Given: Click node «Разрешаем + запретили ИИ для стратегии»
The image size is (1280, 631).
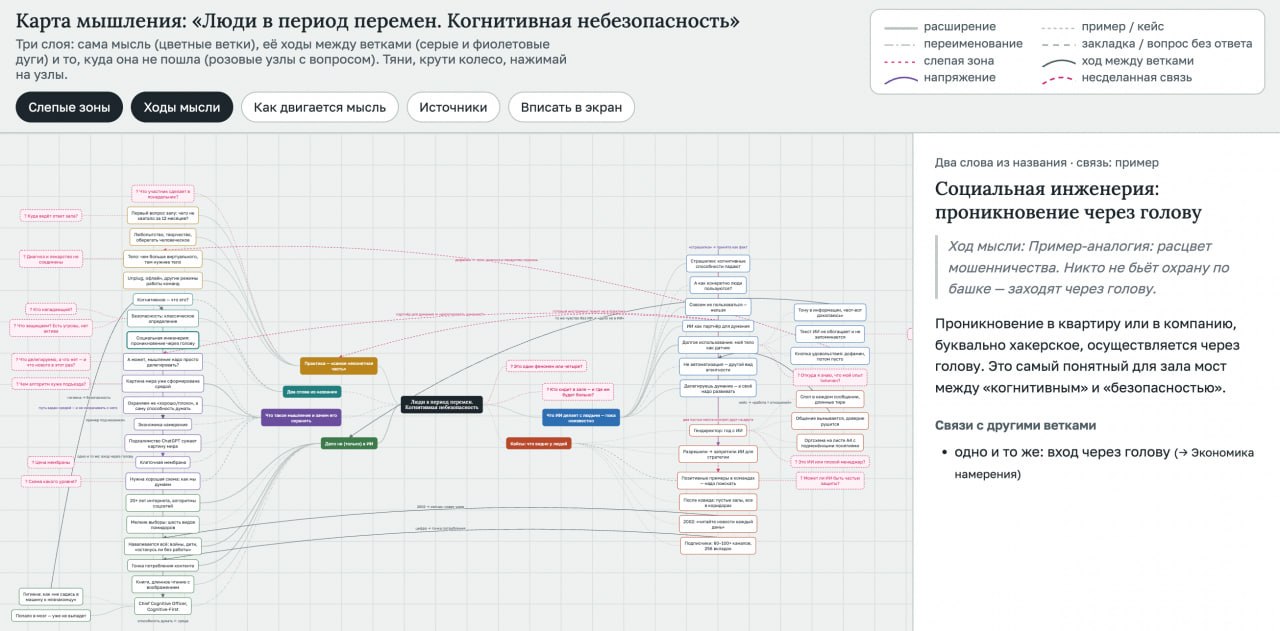Looking at the screenshot, I should point(718,453).
